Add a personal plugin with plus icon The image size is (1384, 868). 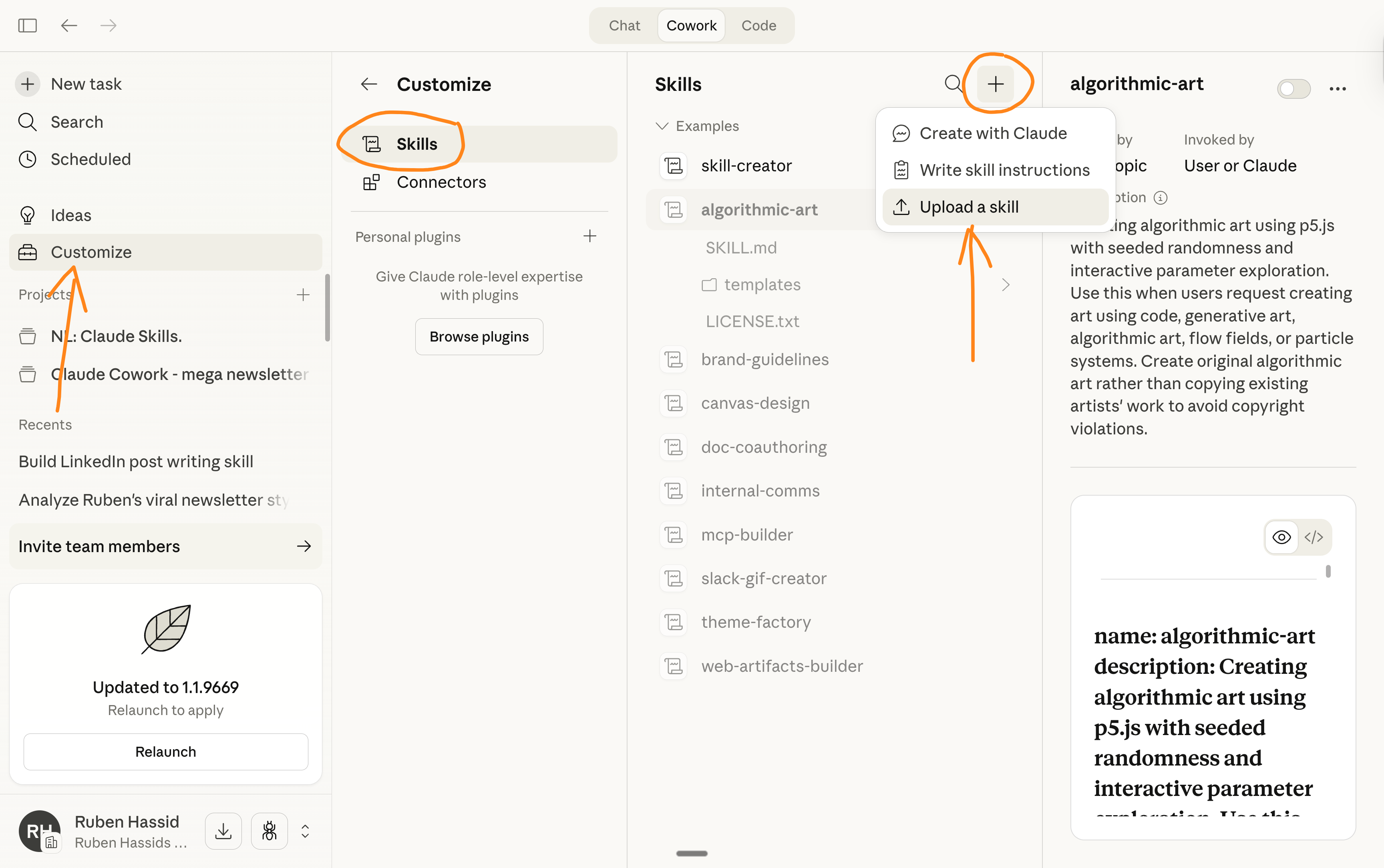tap(589, 236)
